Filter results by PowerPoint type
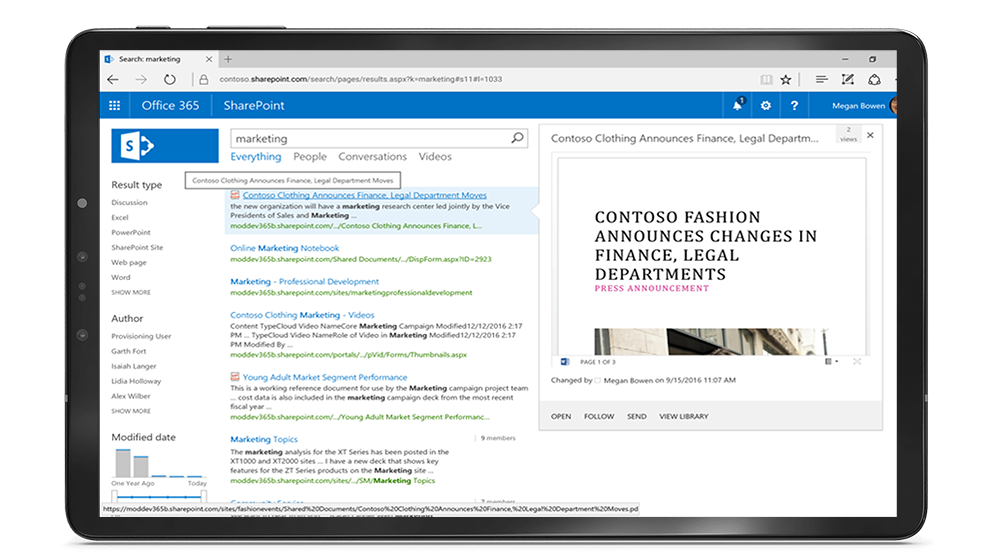The height and width of the screenshot is (553, 996). (x=131, y=232)
